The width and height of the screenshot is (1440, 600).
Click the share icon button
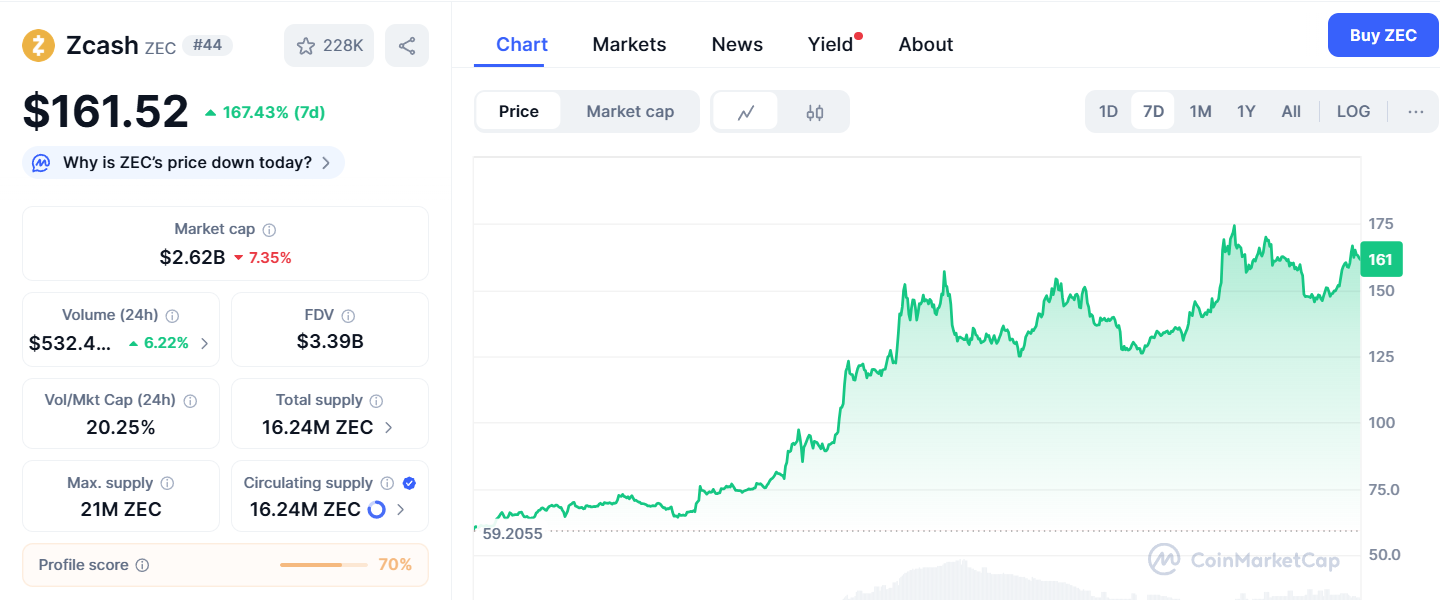[407, 46]
